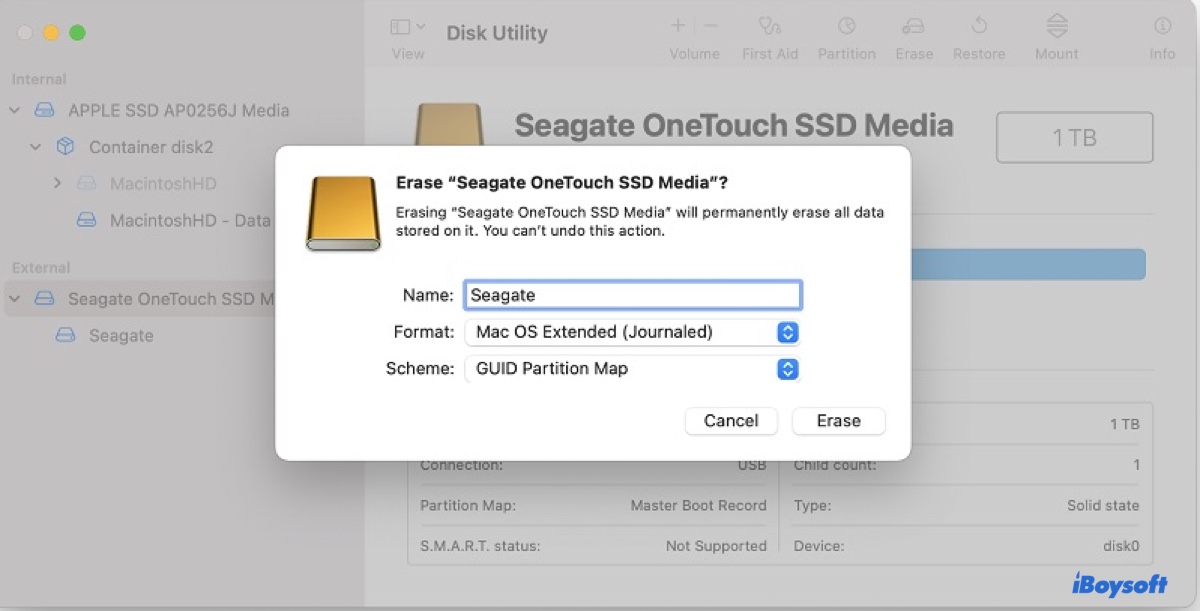Collapse the Container disk2 entry
Image resolution: width=1200 pixels, height=611 pixels.
click(36, 147)
